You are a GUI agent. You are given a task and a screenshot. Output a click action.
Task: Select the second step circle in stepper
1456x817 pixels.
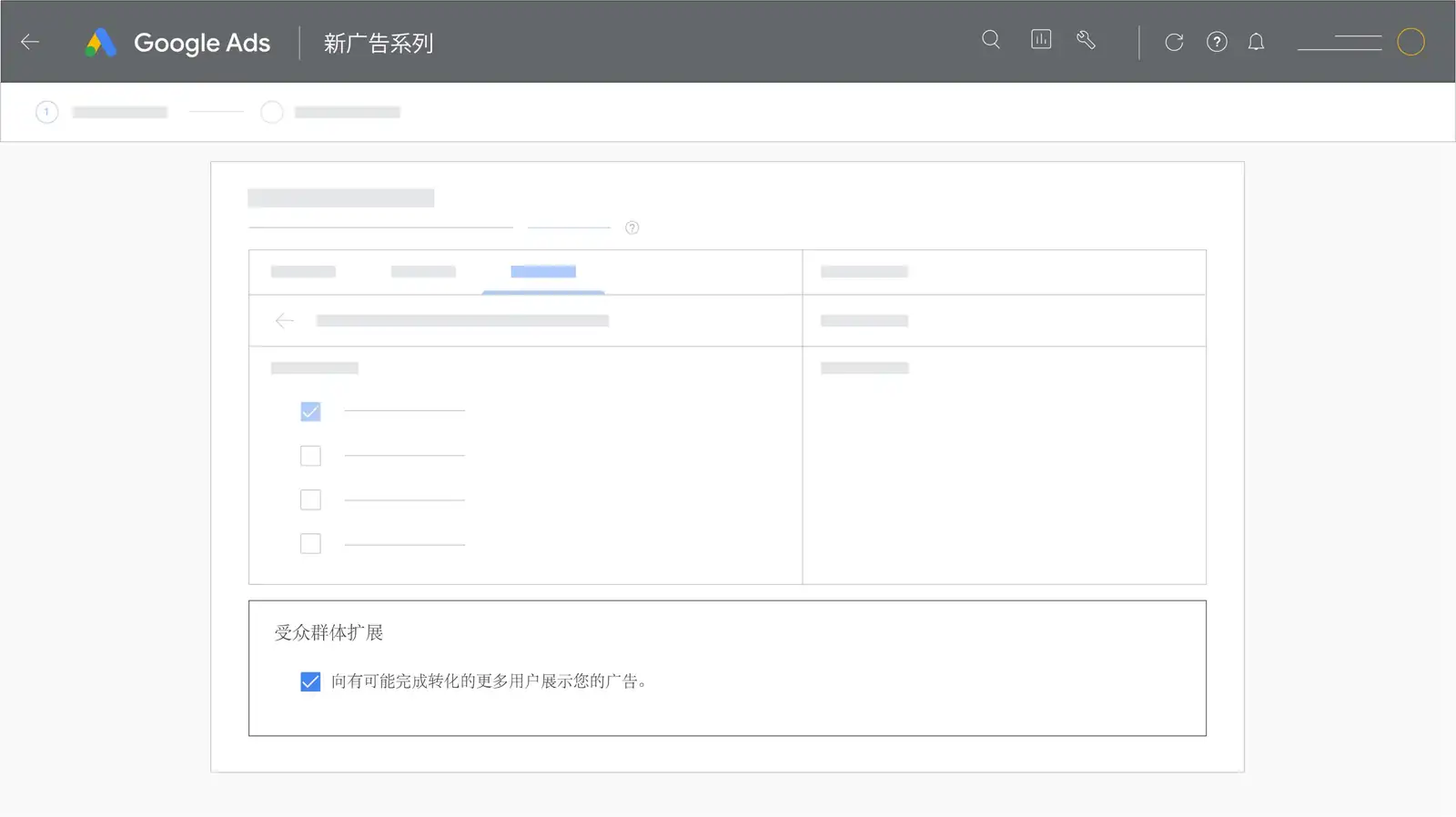tap(272, 112)
